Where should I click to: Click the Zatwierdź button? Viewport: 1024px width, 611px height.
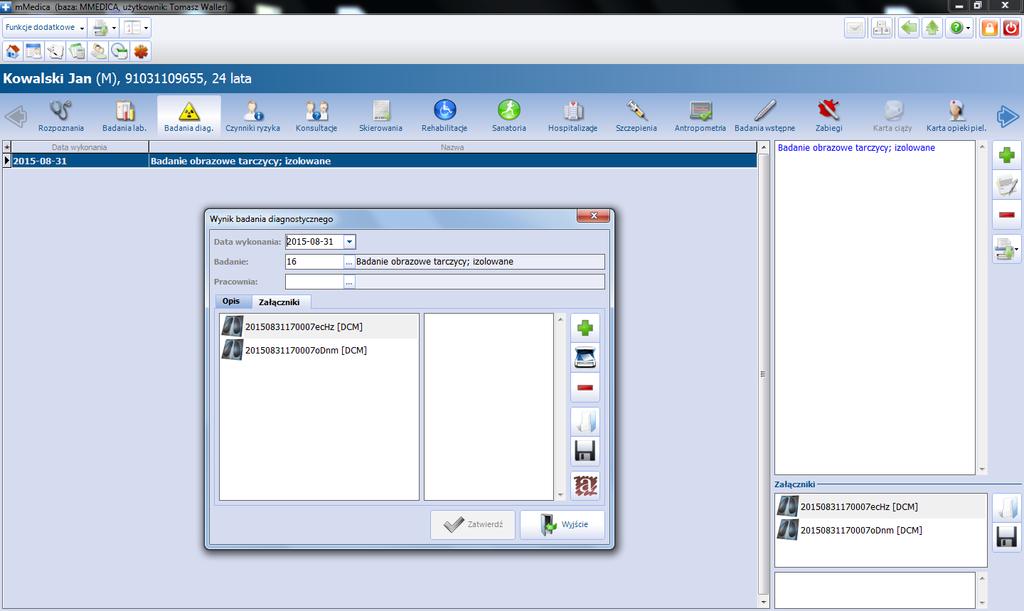click(473, 524)
